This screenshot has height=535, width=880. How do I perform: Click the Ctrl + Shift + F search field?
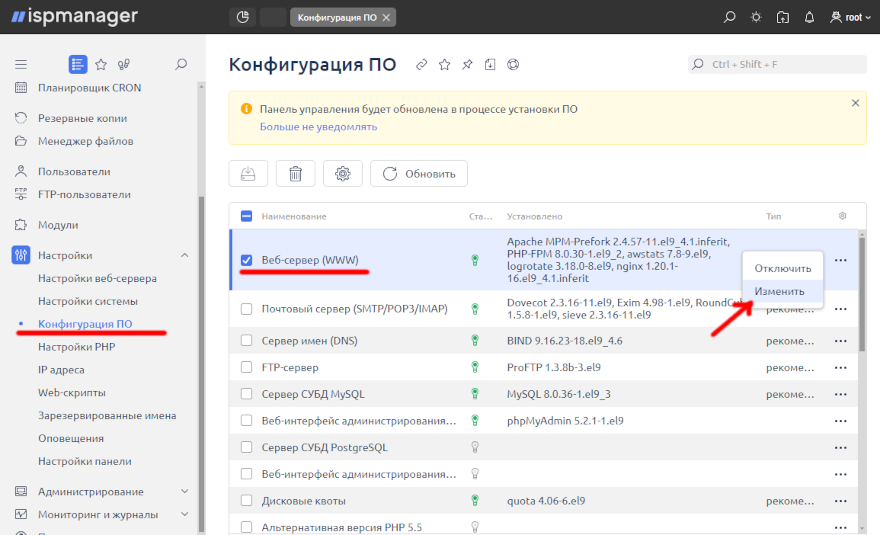[x=778, y=64]
